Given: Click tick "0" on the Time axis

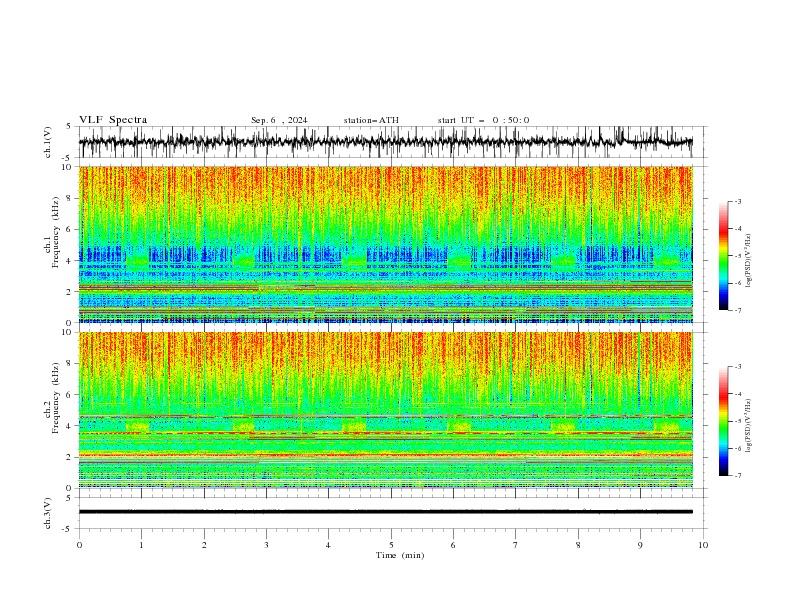Looking at the screenshot, I should (x=79, y=545).
